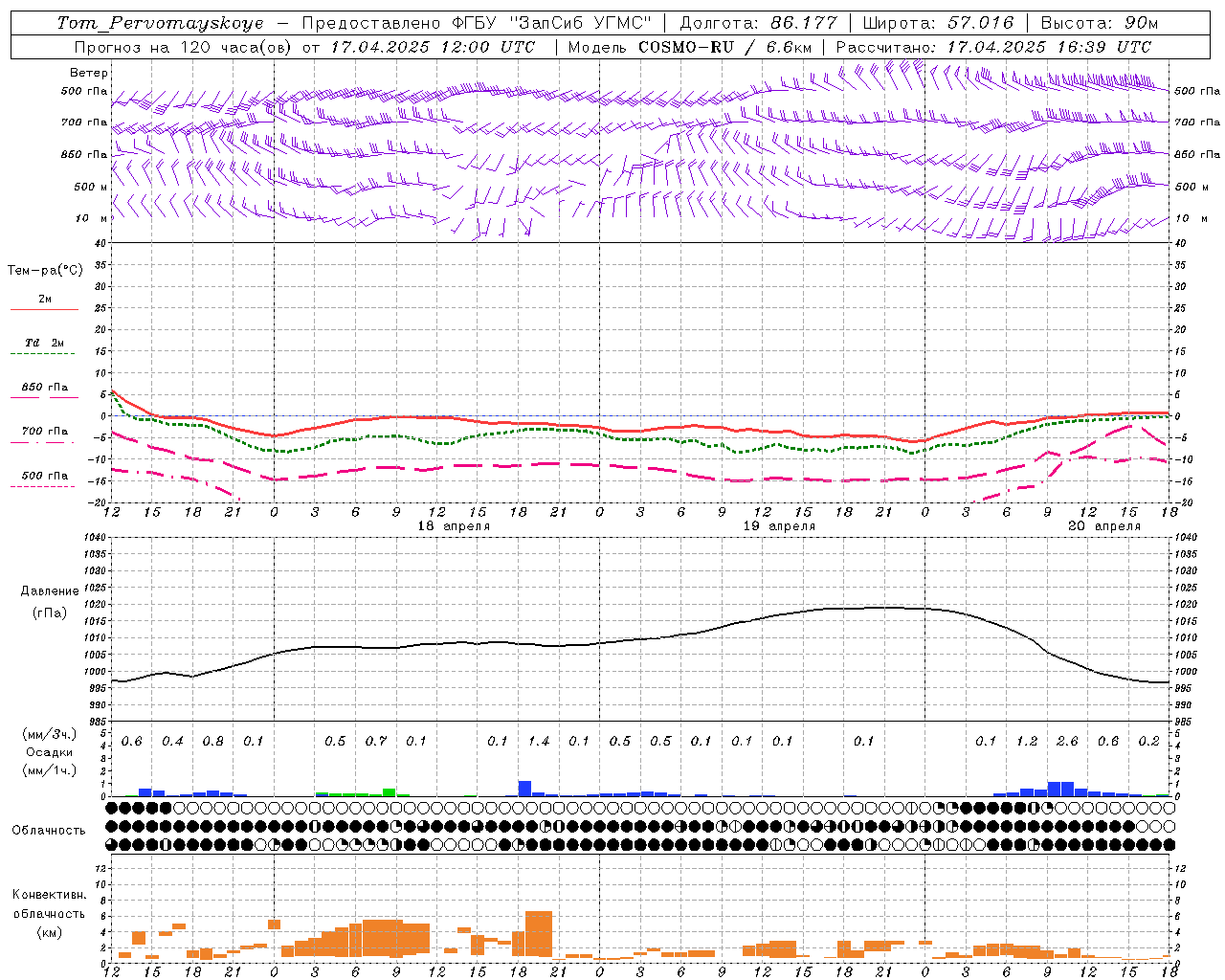This screenshot has height=980, width=1225.
Task: Click the 0.2 precipitation value
Action: 1149,742
